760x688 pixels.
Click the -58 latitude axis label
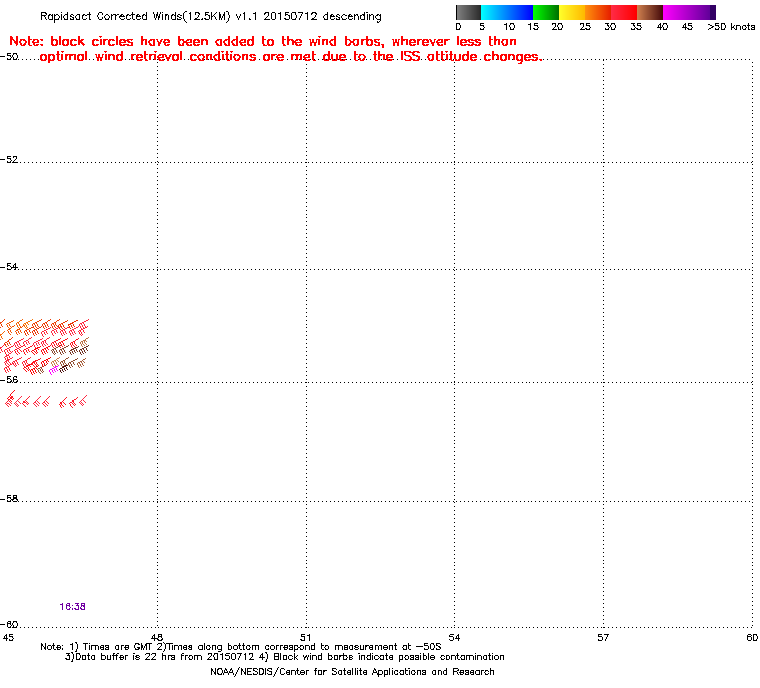pos(9,498)
